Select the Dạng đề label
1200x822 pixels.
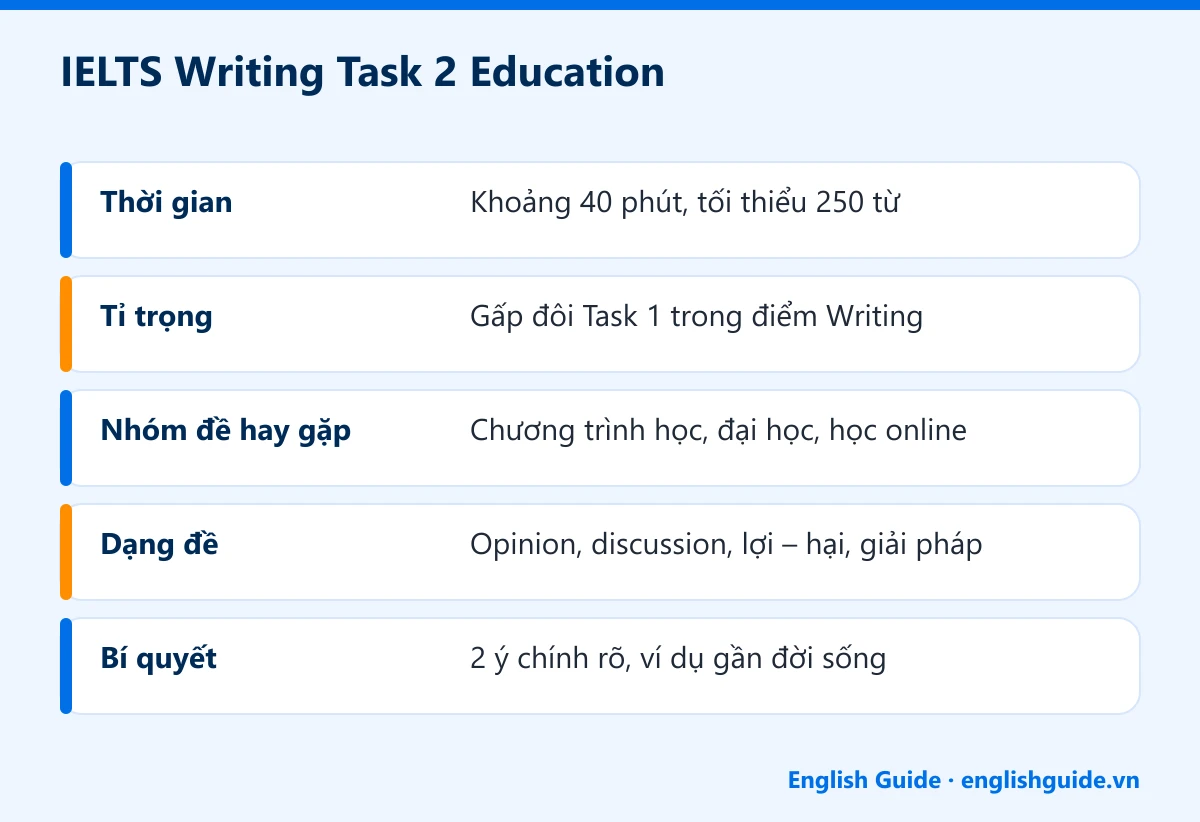point(159,545)
